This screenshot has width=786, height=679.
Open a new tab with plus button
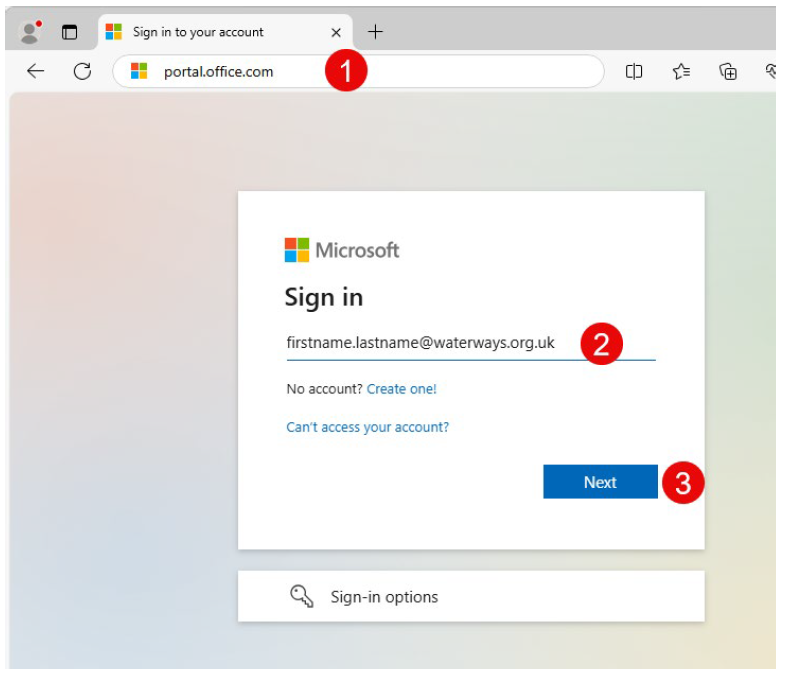click(x=375, y=32)
